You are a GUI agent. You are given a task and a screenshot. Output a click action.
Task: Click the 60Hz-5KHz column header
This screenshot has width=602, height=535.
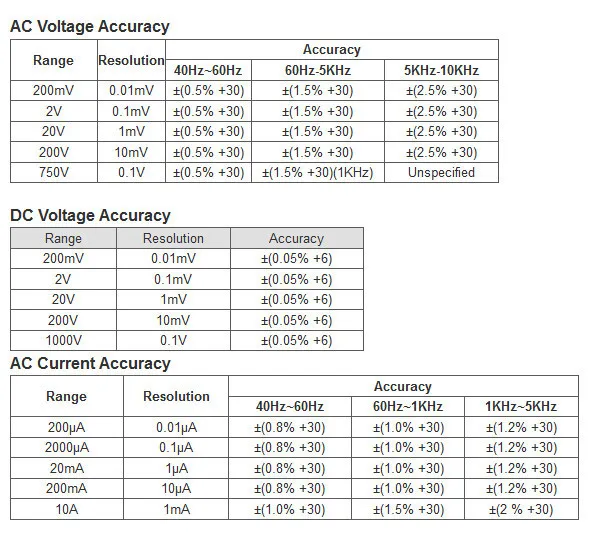point(318,70)
